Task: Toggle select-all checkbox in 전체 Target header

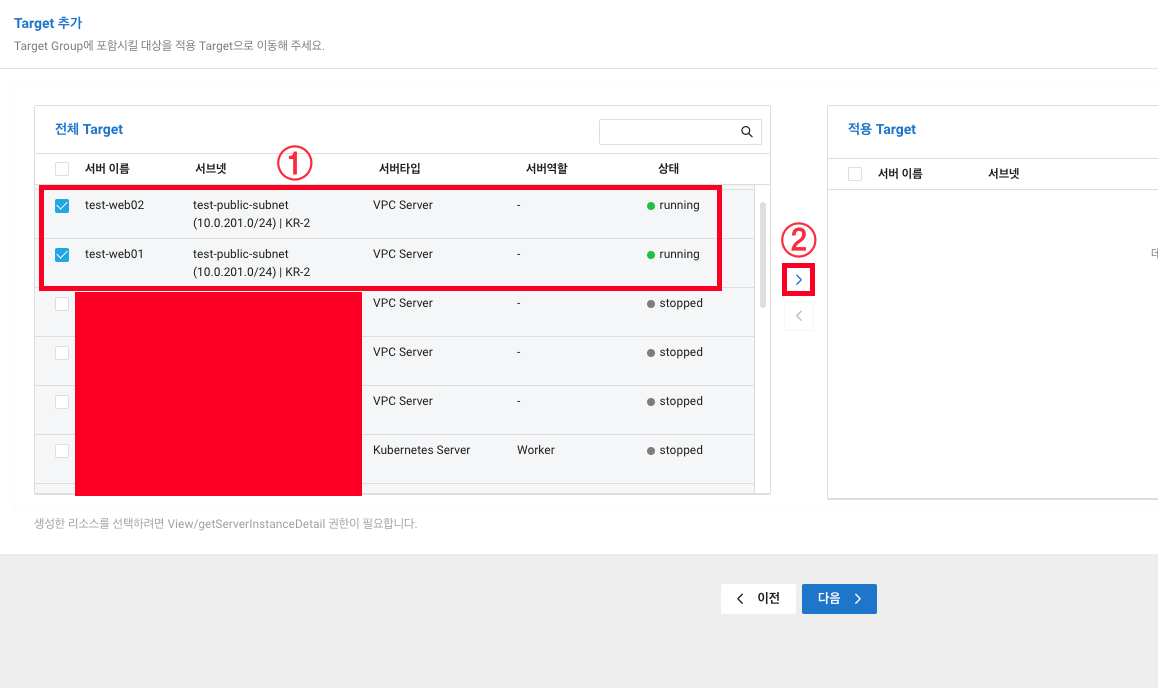Action: [x=62, y=169]
